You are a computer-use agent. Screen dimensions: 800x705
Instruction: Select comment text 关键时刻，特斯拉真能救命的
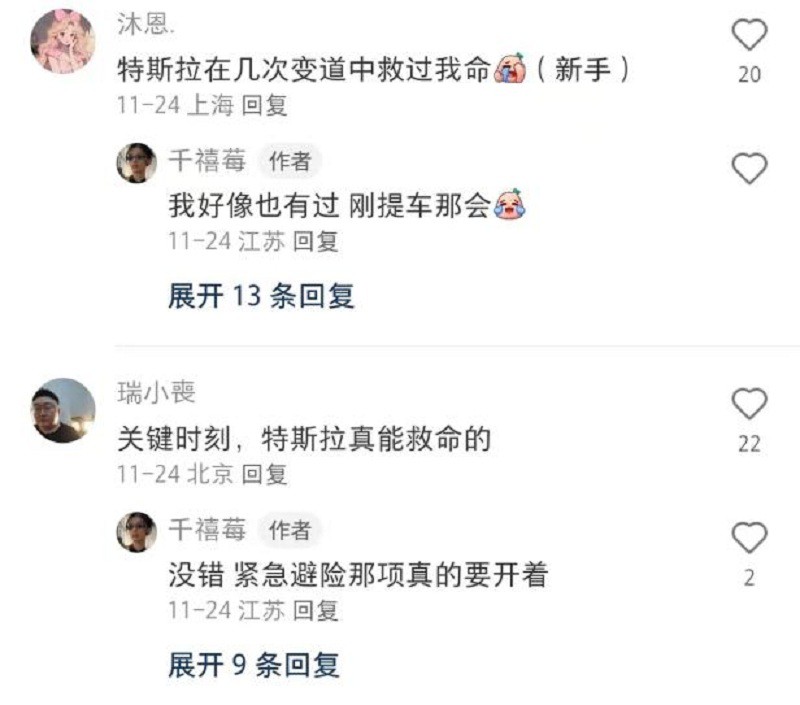(x=304, y=439)
